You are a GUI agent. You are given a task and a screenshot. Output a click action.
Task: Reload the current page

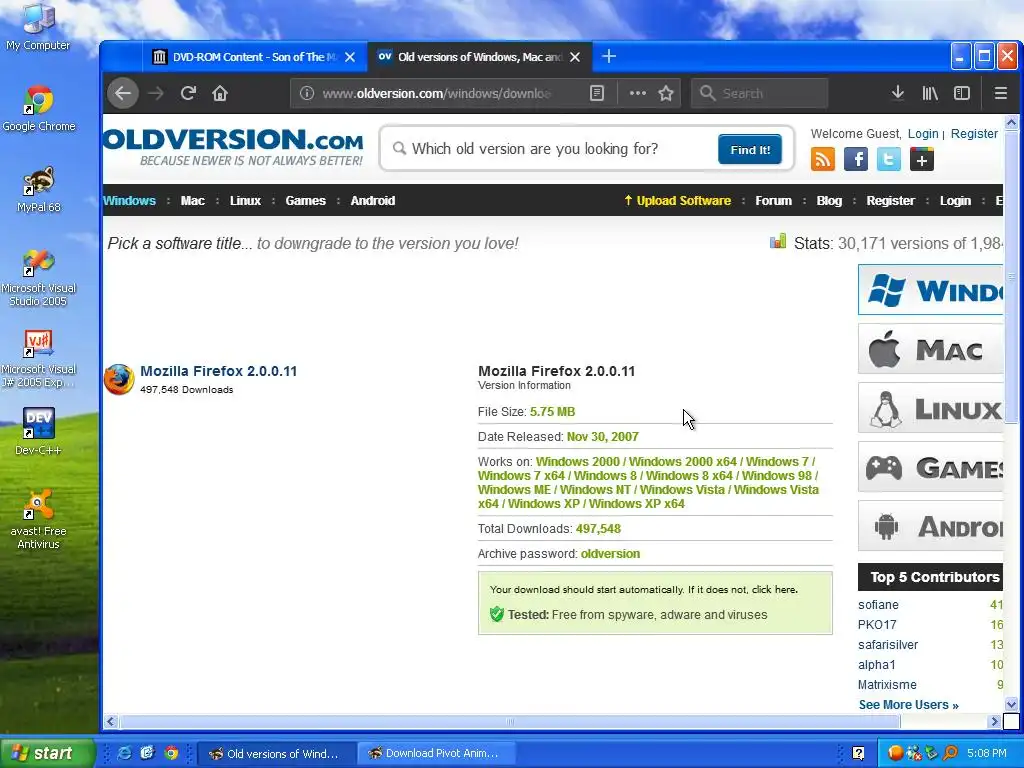click(188, 93)
